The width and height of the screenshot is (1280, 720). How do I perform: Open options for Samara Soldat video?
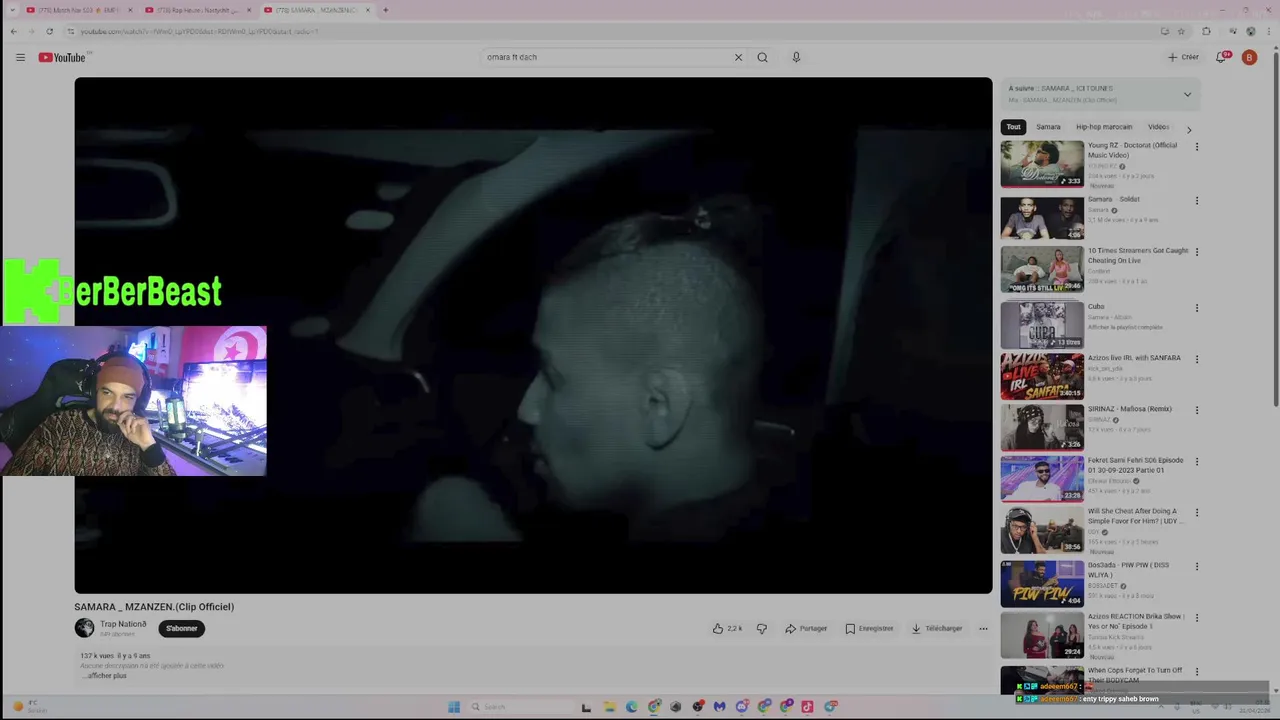tap(1196, 200)
